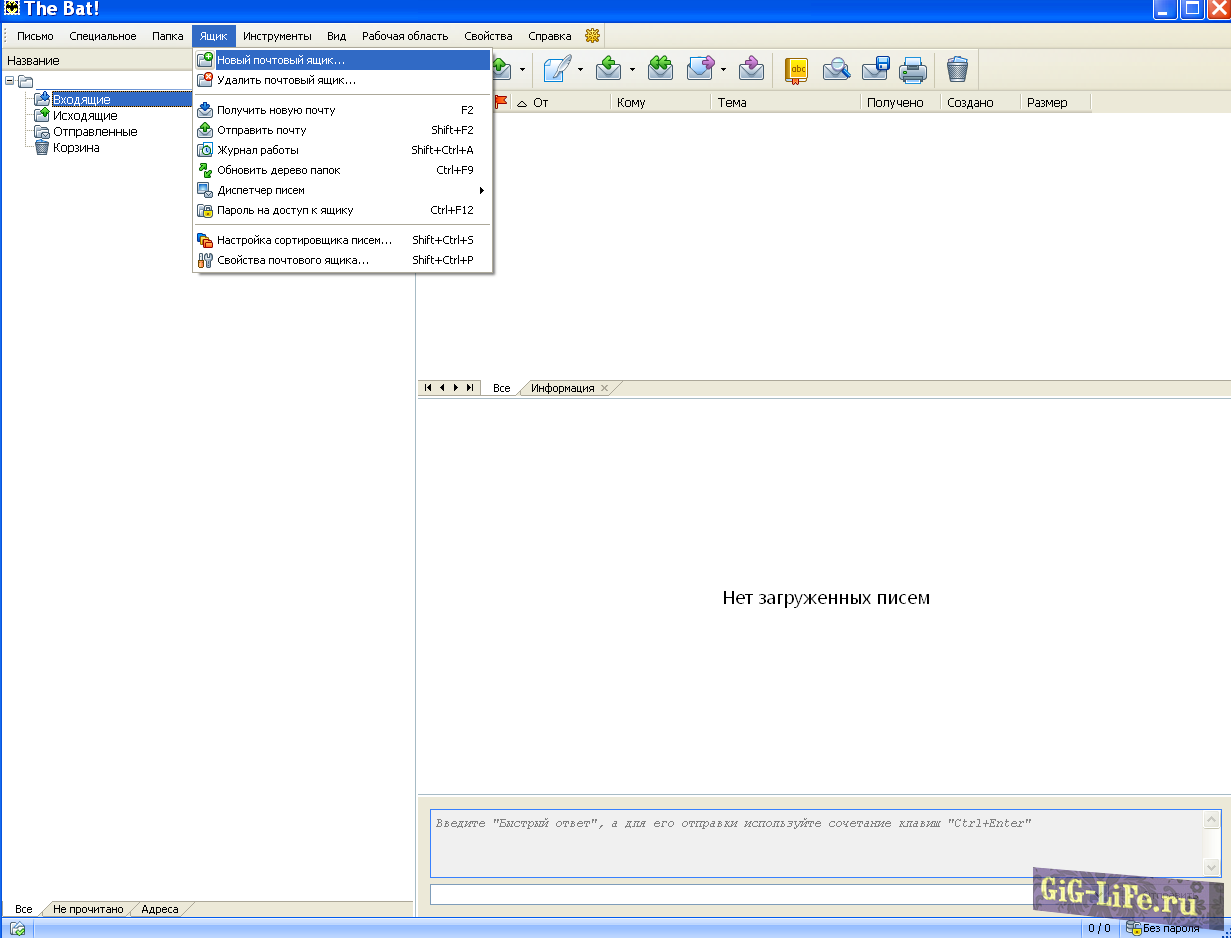Collapse the account tree root node
Screen dimensions: 1231x938
(x=10, y=81)
